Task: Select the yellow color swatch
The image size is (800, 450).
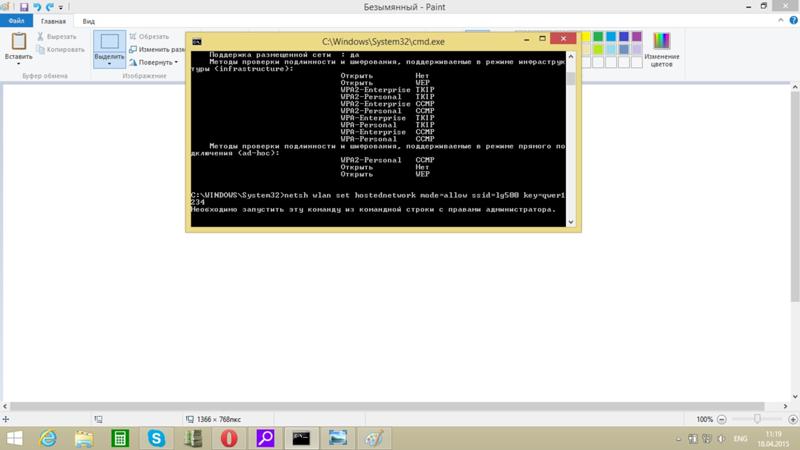Action: pyautogui.click(x=585, y=37)
